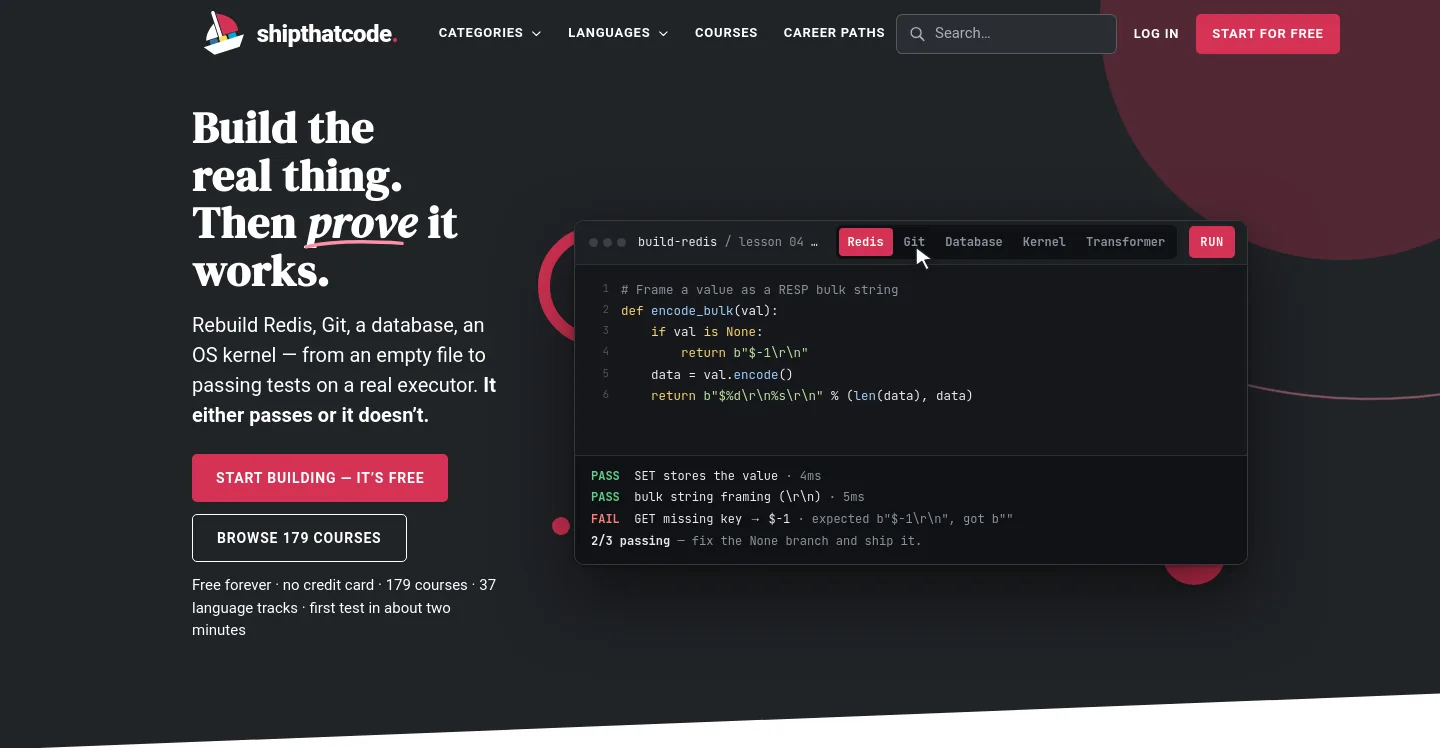The height and width of the screenshot is (748, 1440).
Task: Open the Courses page
Action: [726, 33]
